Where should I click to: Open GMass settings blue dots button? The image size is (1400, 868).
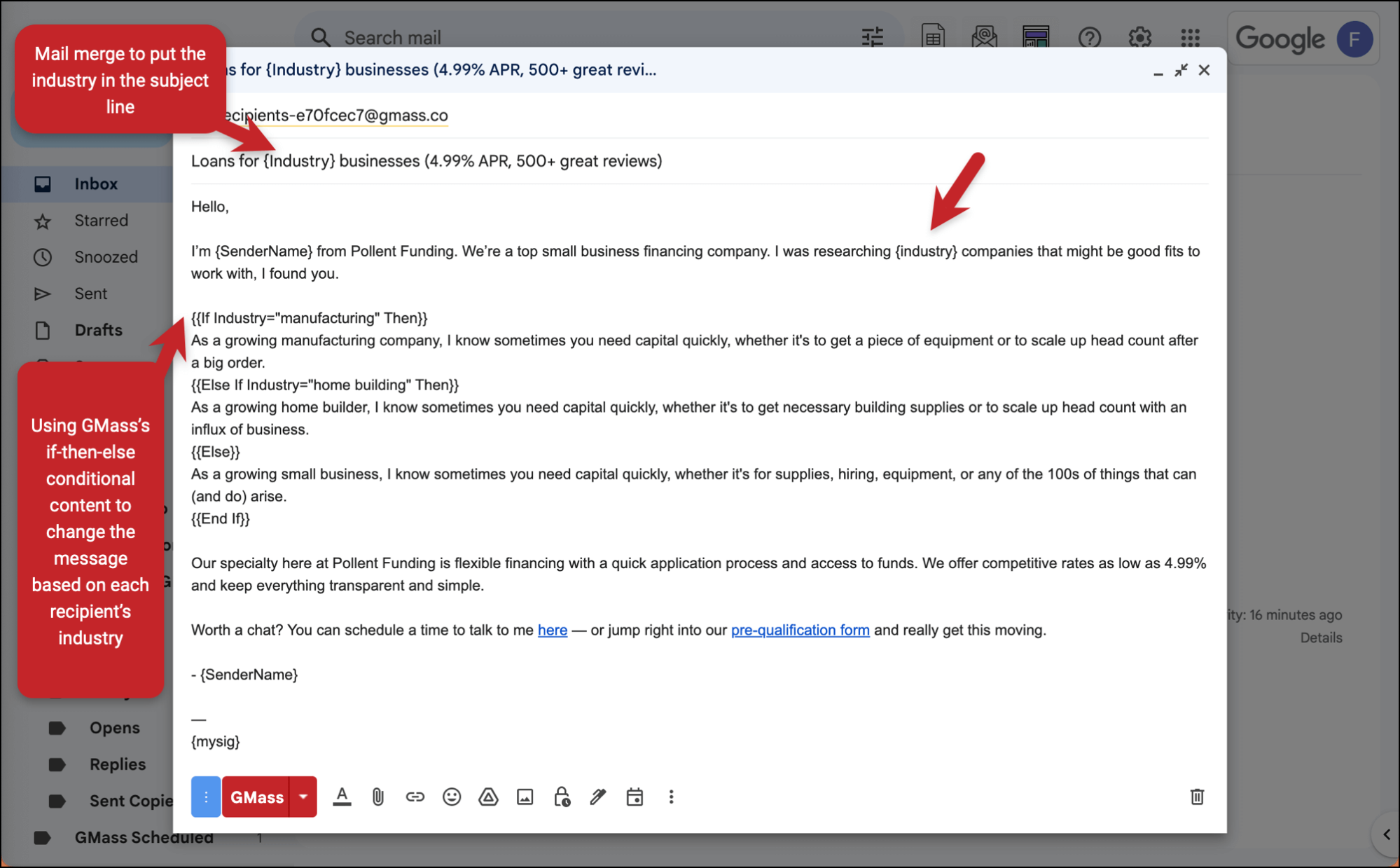point(206,797)
